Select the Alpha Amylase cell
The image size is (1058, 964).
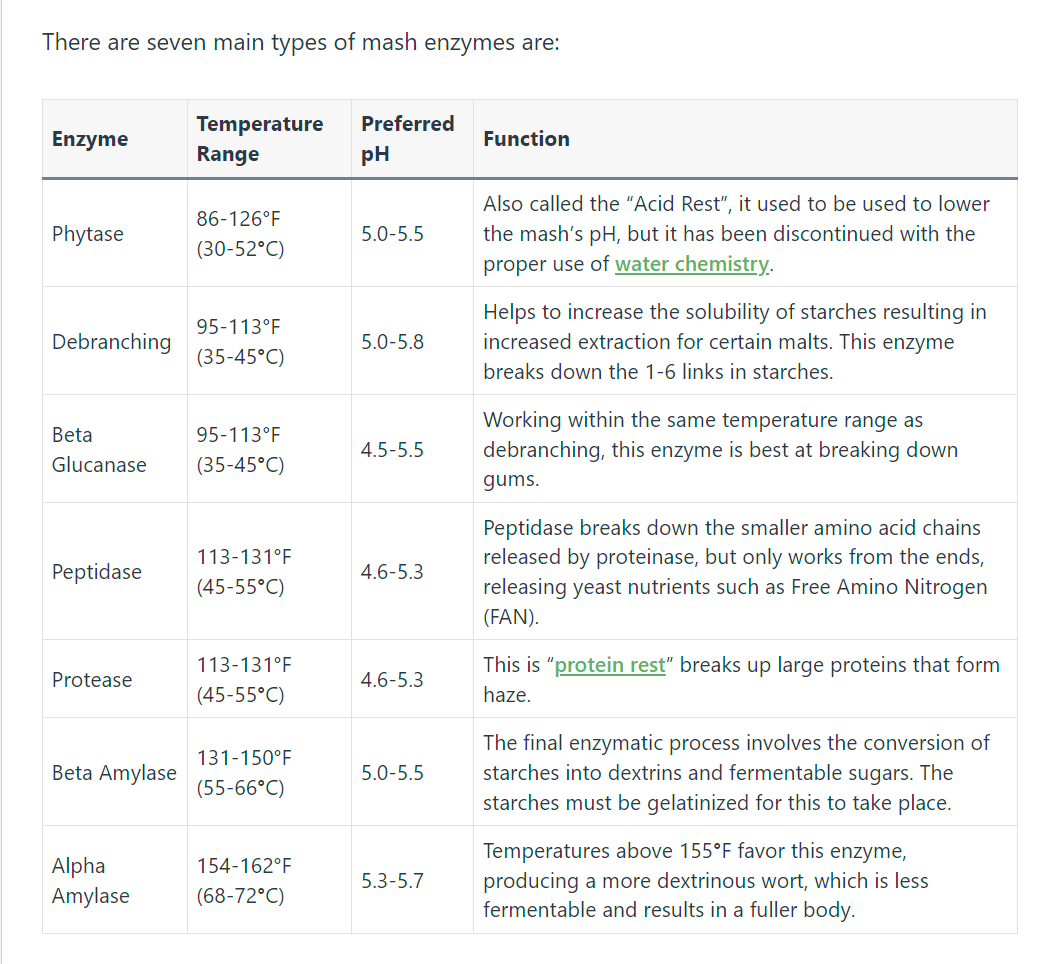pyautogui.click(x=115, y=880)
